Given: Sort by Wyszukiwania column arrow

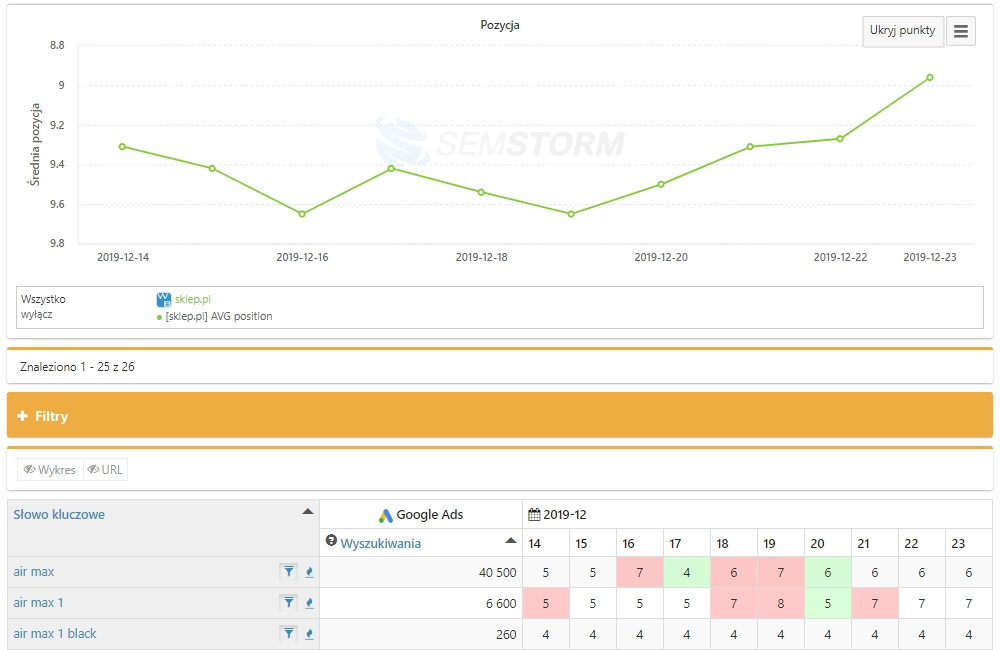Looking at the screenshot, I should point(511,542).
